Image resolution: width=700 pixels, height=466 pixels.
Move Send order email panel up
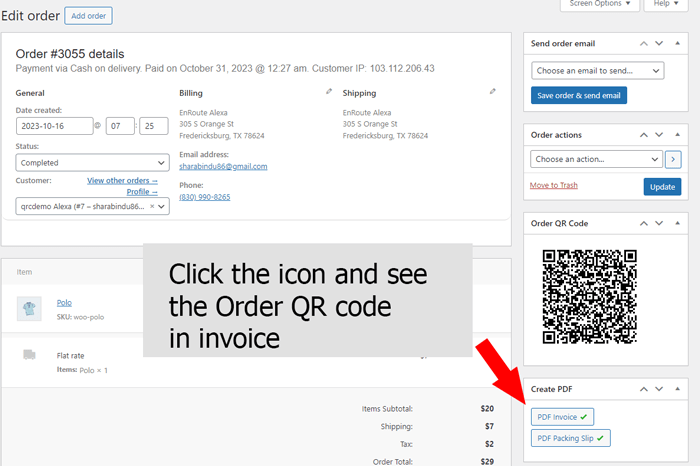tap(643, 43)
